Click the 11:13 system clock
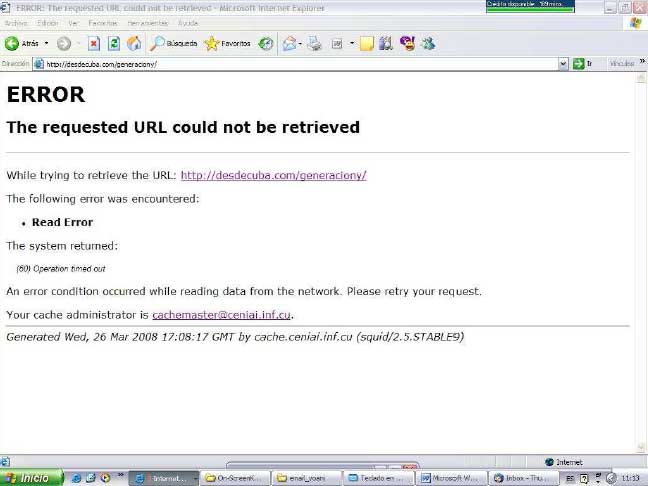The image size is (648, 486). [631, 478]
